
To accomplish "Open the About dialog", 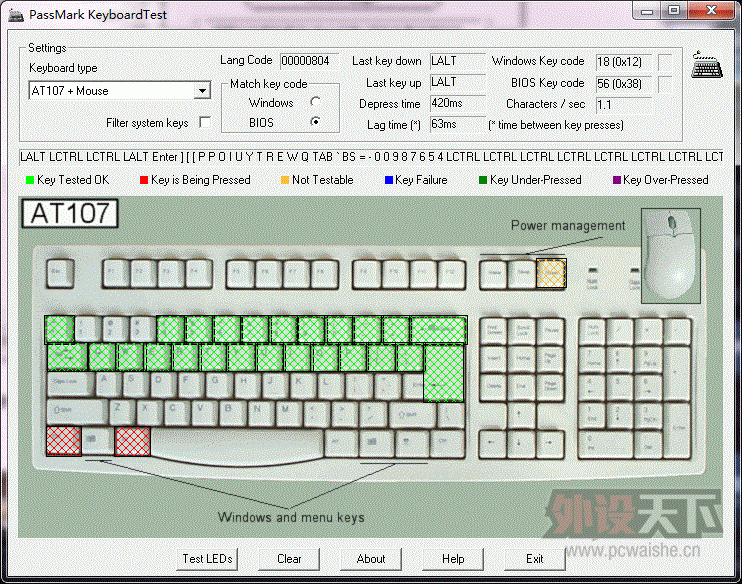I will click(371, 559).
